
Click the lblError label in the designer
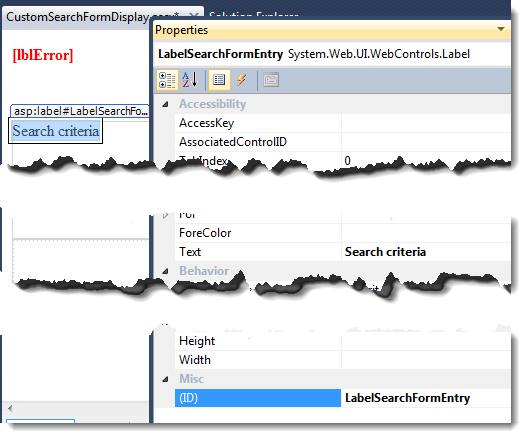pos(43,55)
